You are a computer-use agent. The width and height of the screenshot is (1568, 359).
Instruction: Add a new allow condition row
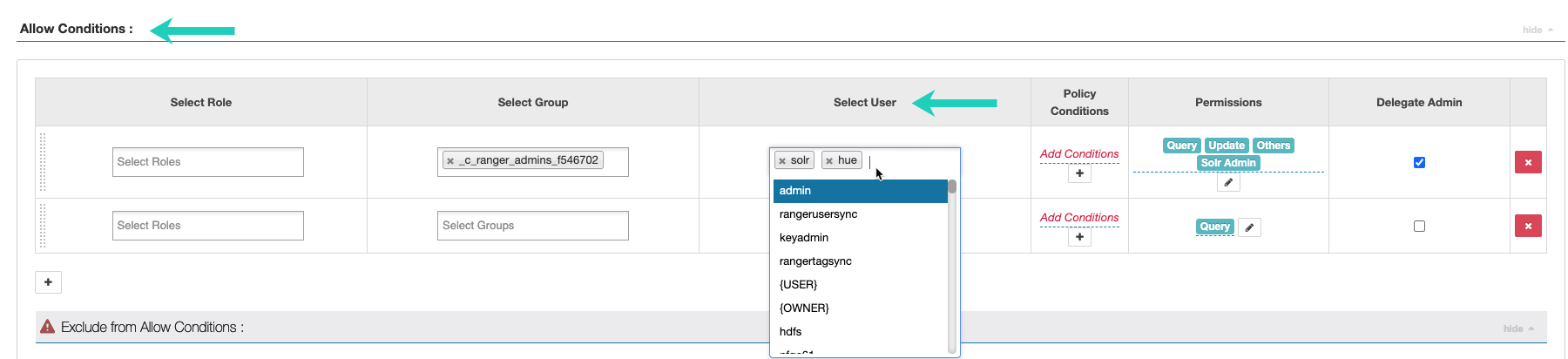pyautogui.click(x=48, y=282)
